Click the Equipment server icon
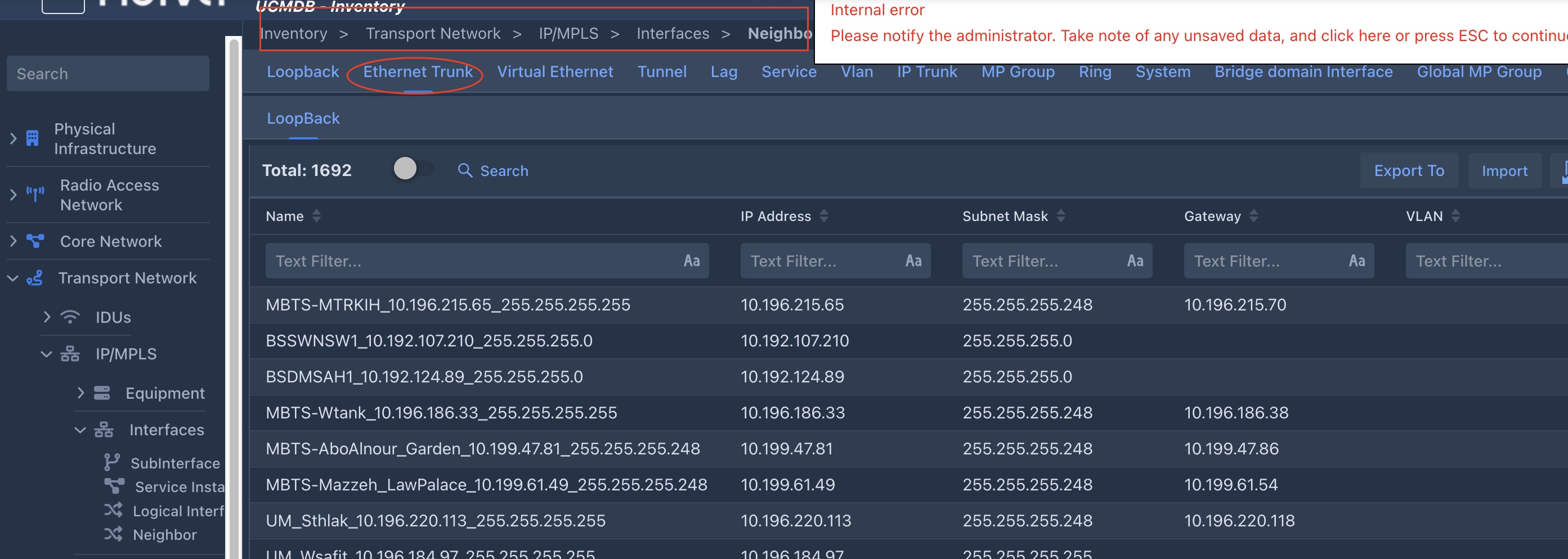Viewport: 1568px width, 559px height. pos(102,393)
